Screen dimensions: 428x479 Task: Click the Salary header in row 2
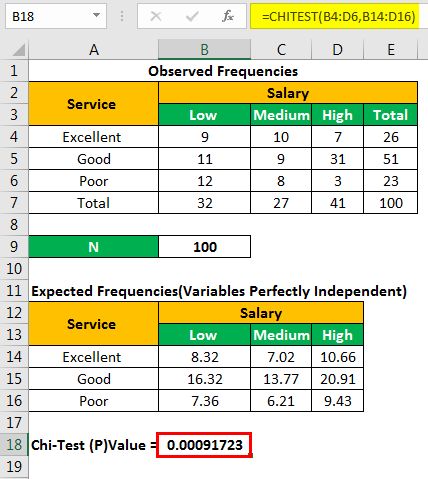(288, 93)
